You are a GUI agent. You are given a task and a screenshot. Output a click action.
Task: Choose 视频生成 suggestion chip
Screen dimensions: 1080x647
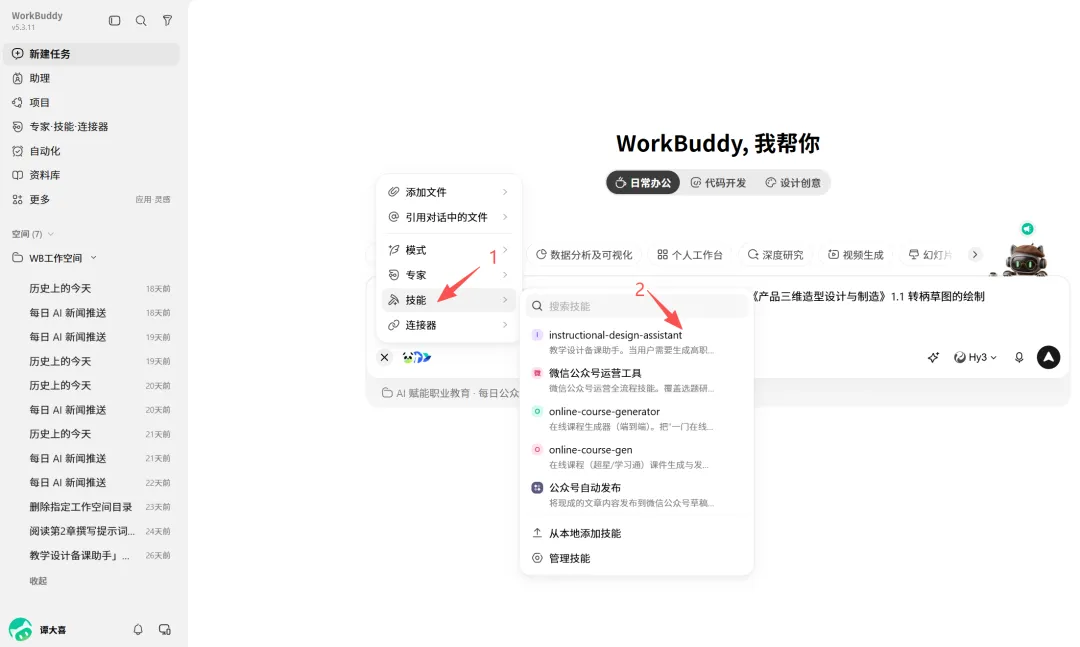pyautogui.click(x=855, y=255)
